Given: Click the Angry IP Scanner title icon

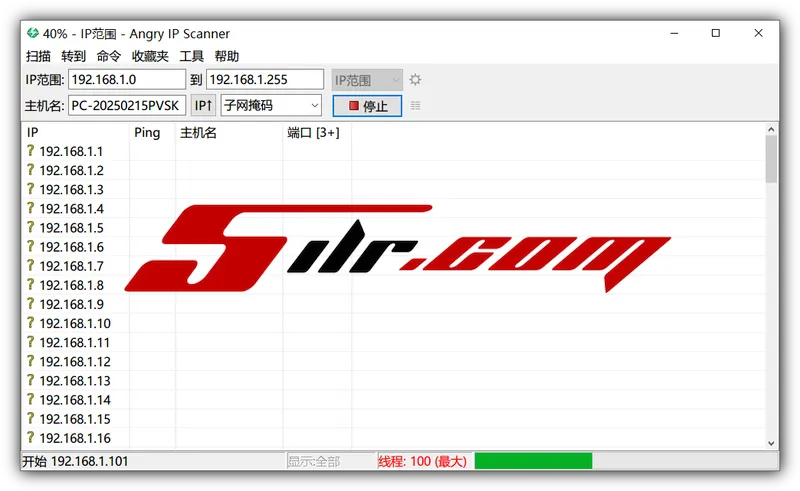Looking at the screenshot, I should tap(33, 33).
